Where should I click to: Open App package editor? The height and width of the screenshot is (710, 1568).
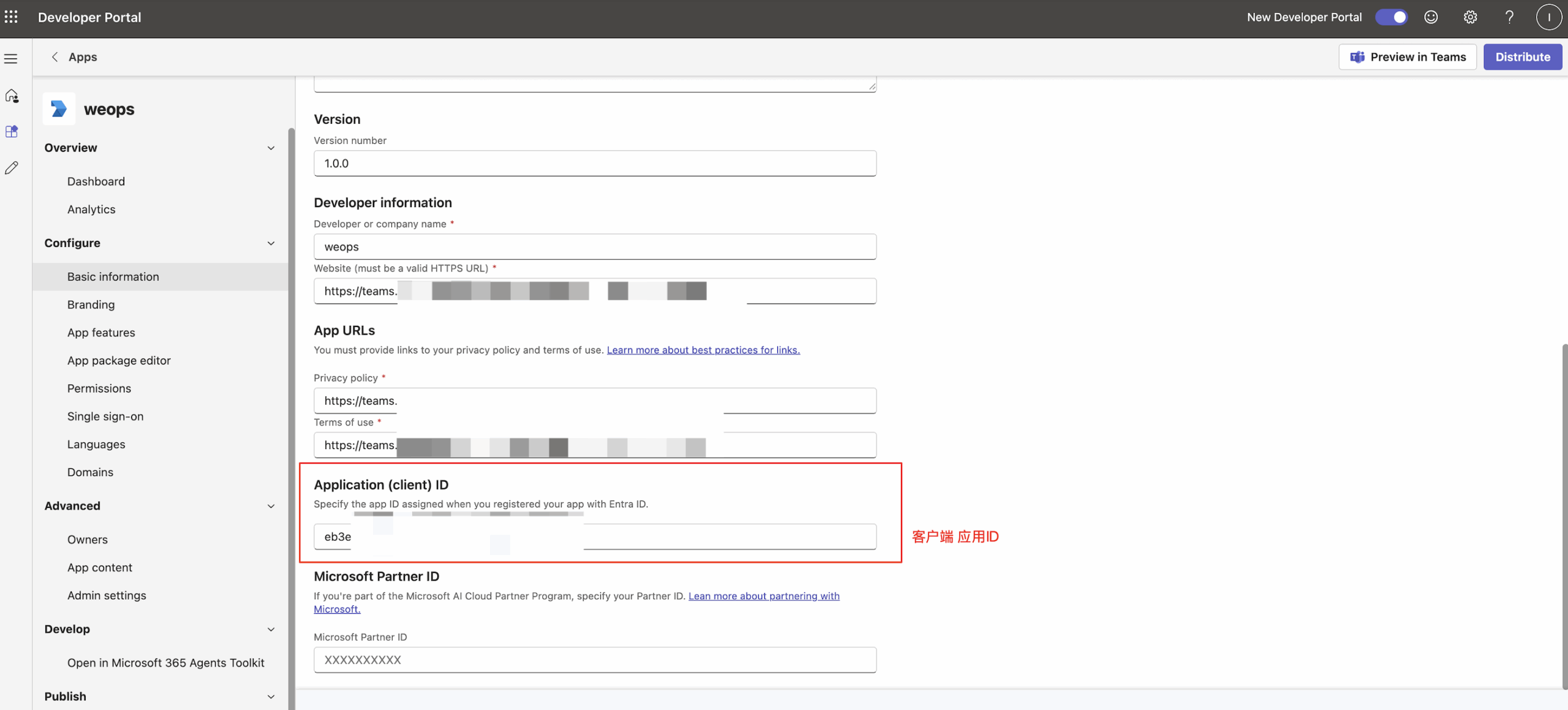pyautogui.click(x=119, y=361)
